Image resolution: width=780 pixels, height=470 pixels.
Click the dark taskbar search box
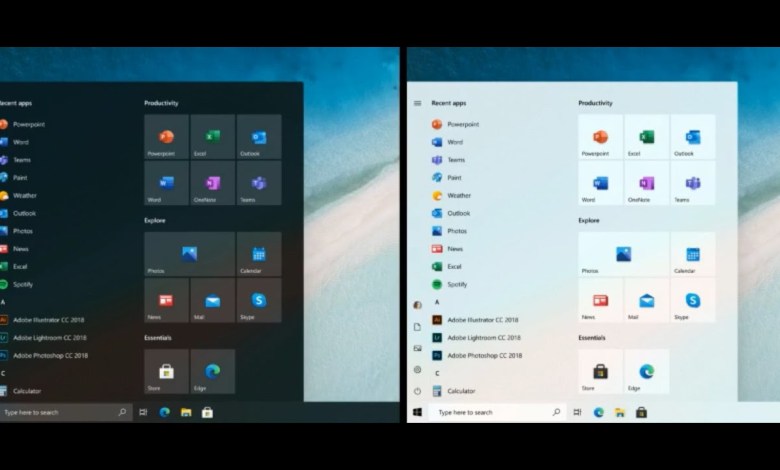click(x=65, y=412)
